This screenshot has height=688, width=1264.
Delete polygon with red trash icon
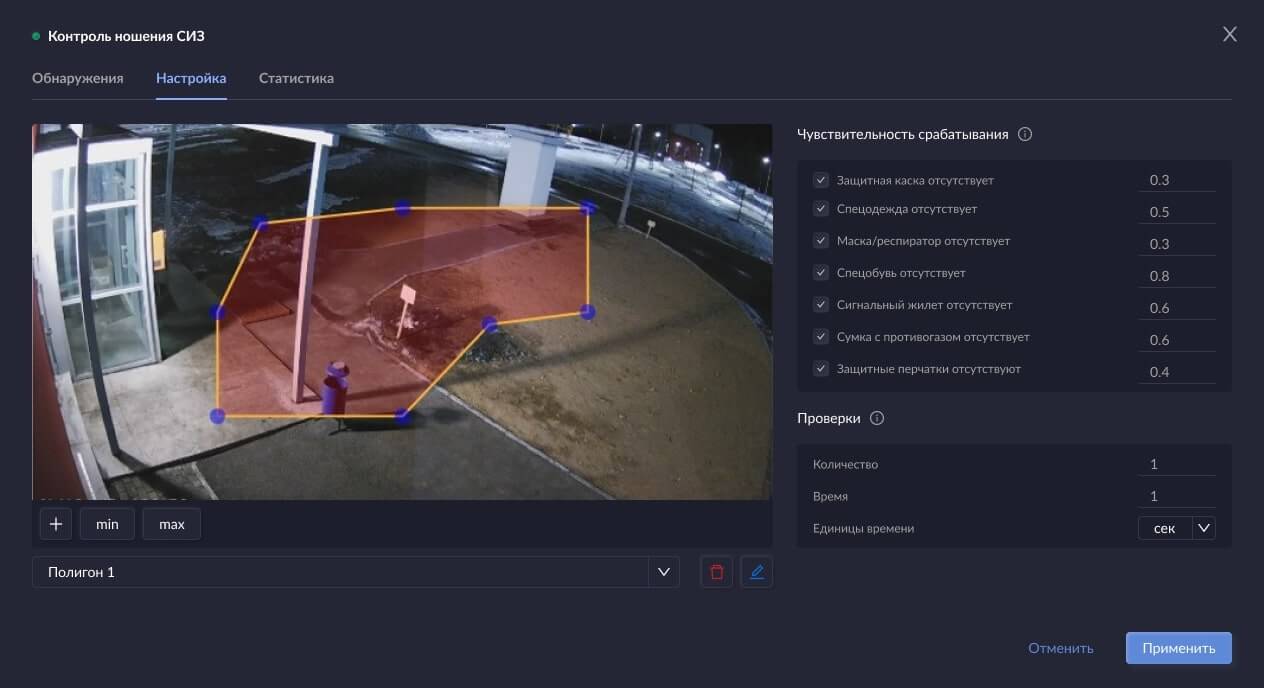click(x=716, y=572)
